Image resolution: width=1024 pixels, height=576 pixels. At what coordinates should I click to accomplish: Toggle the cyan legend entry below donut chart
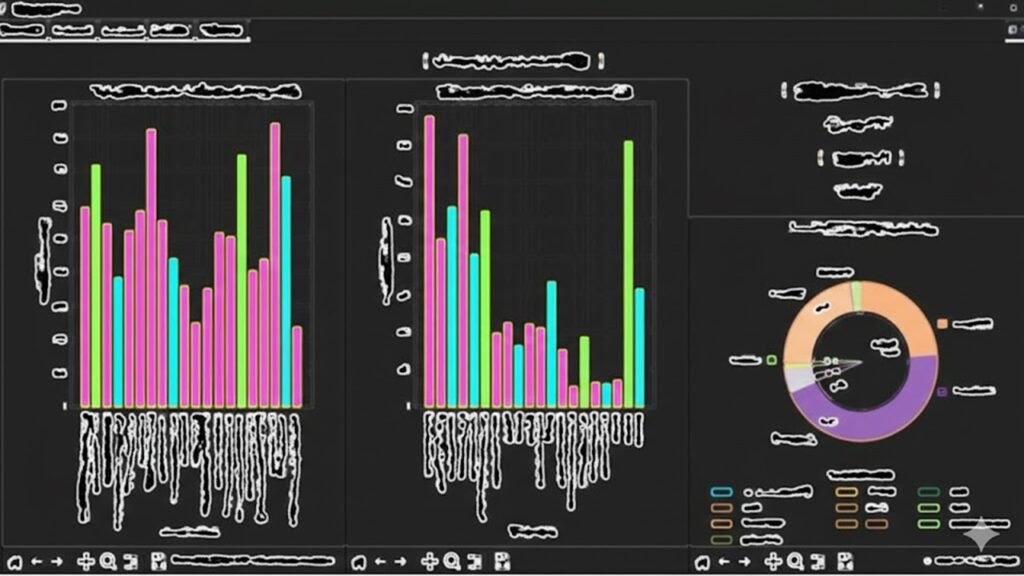coord(722,492)
